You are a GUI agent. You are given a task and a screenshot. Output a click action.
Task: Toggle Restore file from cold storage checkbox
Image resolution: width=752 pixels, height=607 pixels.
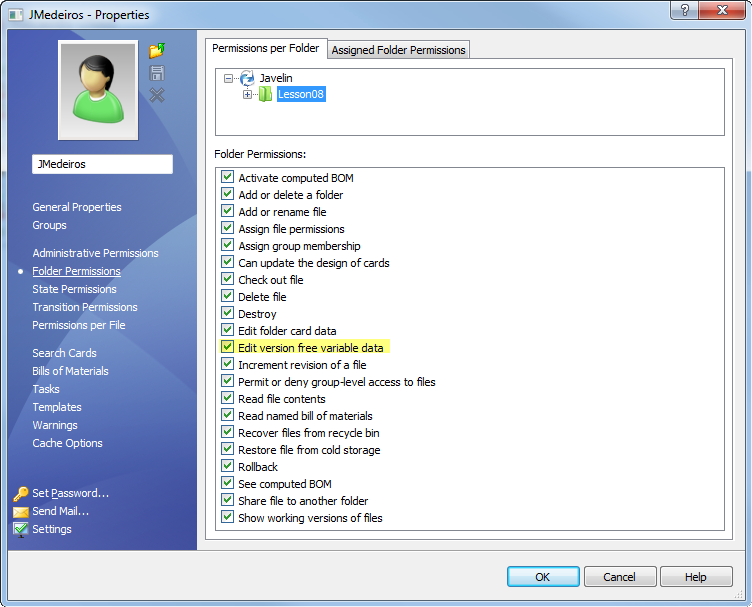(227, 449)
